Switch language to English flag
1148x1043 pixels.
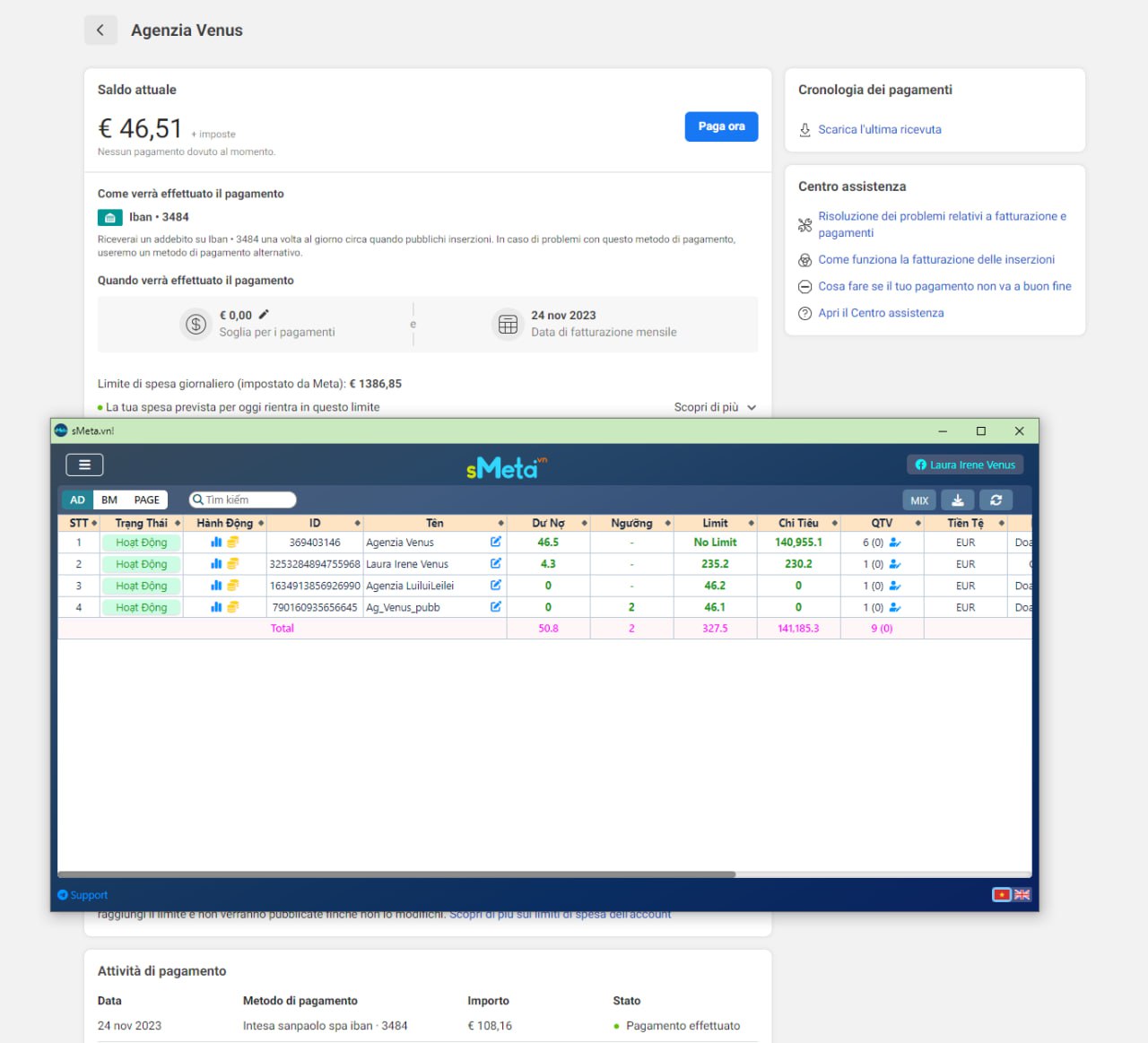click(x=1022, y=894)
